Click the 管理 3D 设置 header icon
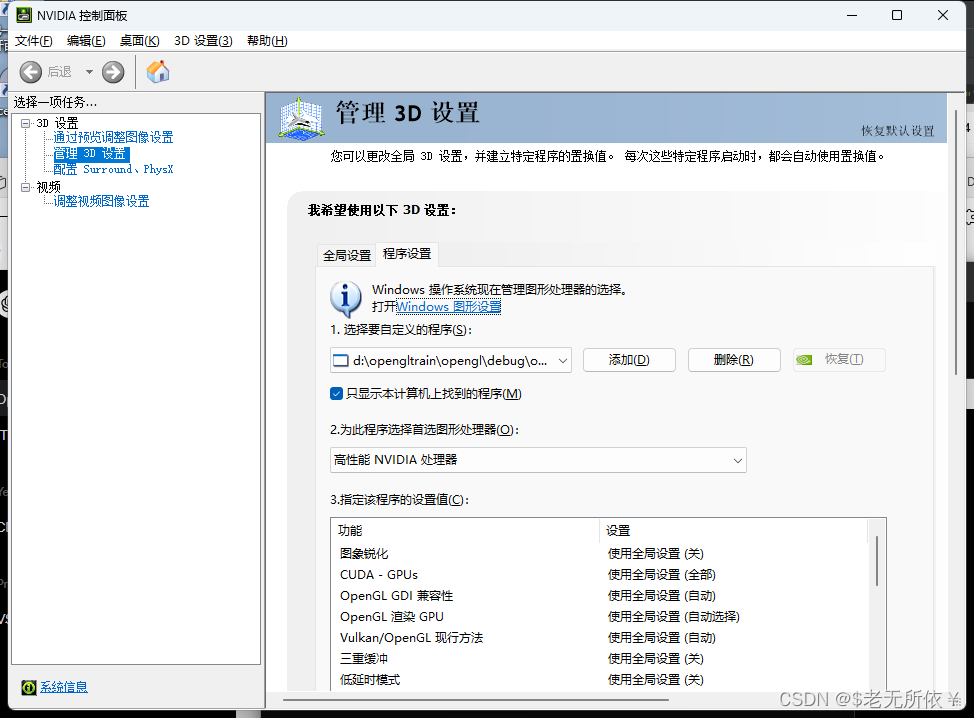Image resolution: width=974 pixels, height=718 pixels. coord(301,117)
